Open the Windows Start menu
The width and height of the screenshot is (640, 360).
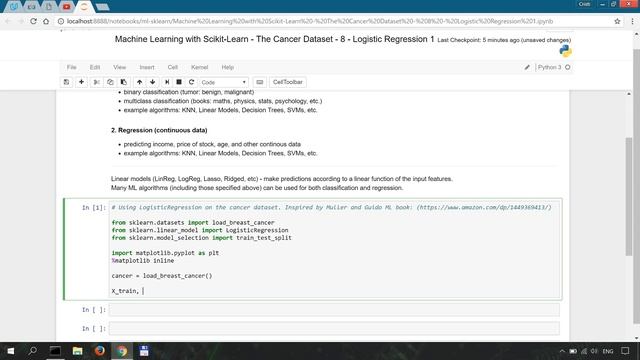[11, 351]
